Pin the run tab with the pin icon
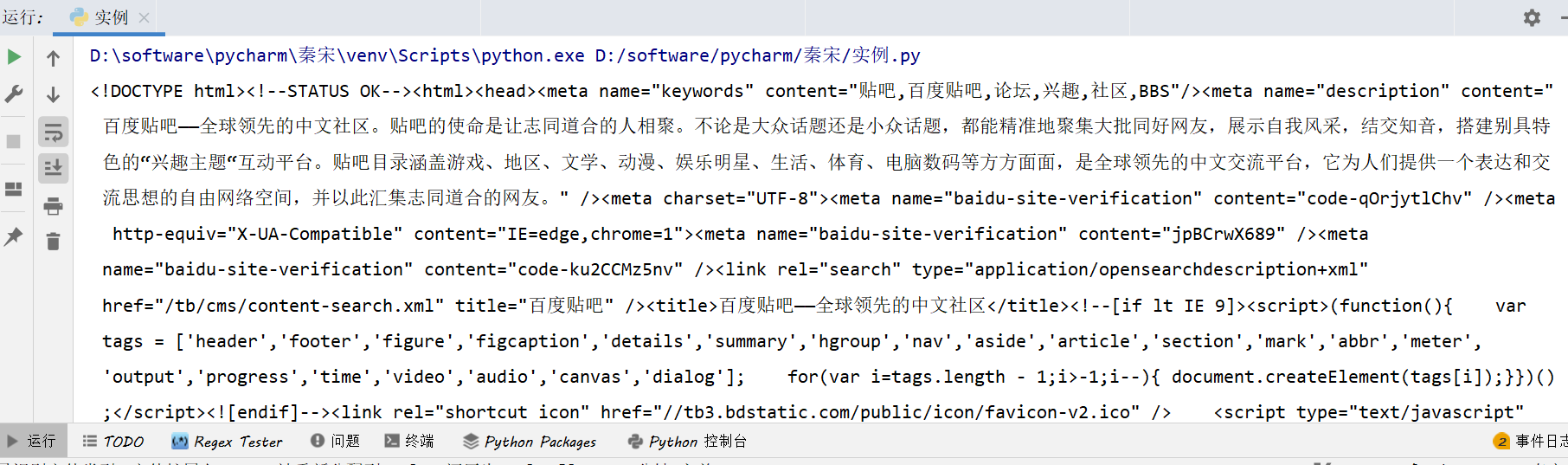Image resolution: width=1568 pixels, height=465 pixels. [x=14, y=236]
